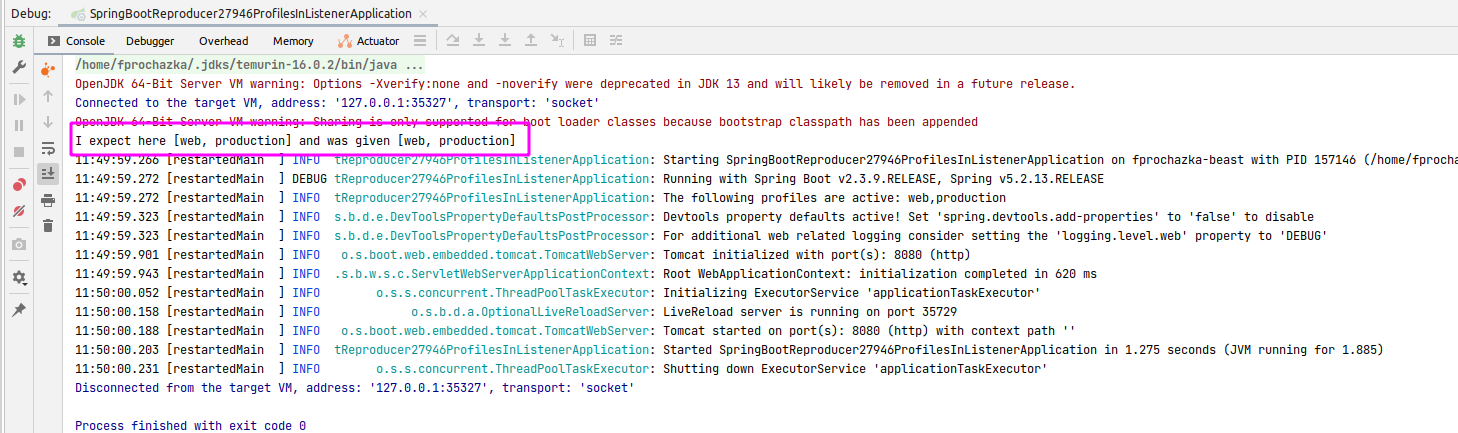The height and width of the screenshot is (433, 1458).
Task: Click the 'Xverify:none' deprecated warning line
Action: point(575,84)
